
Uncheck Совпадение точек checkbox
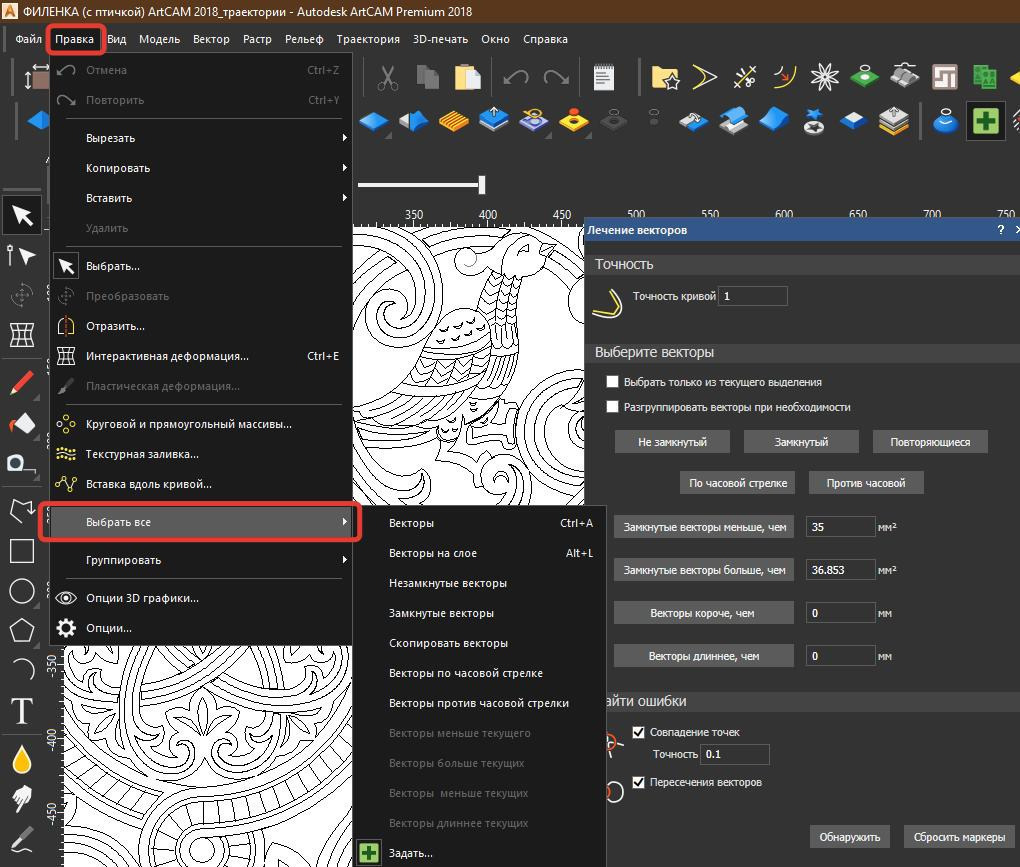tap(639, 732)
